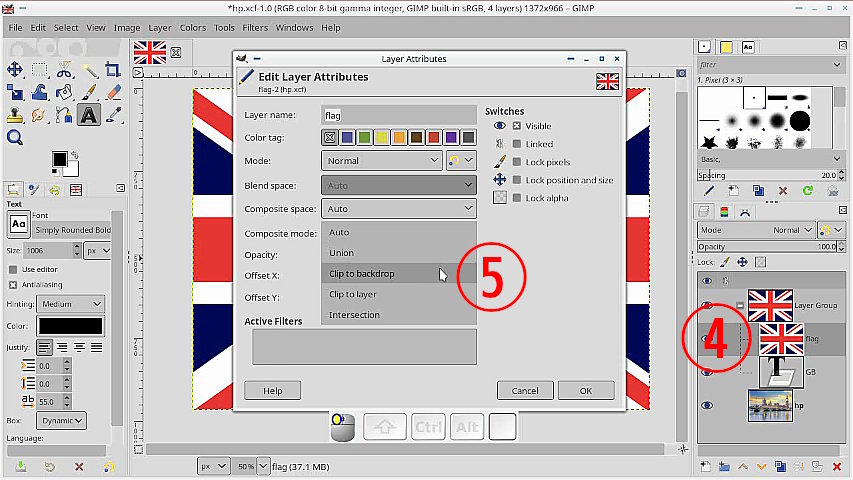Delete the layer with the red X

(837, 467)
